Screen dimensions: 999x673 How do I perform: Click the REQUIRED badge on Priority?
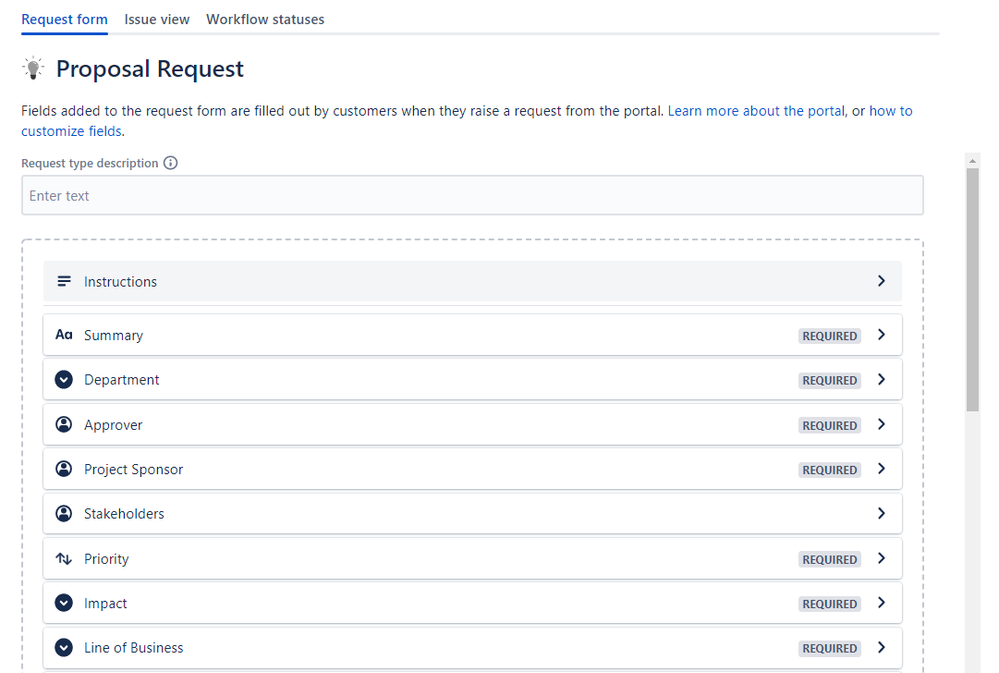(829, 559)
